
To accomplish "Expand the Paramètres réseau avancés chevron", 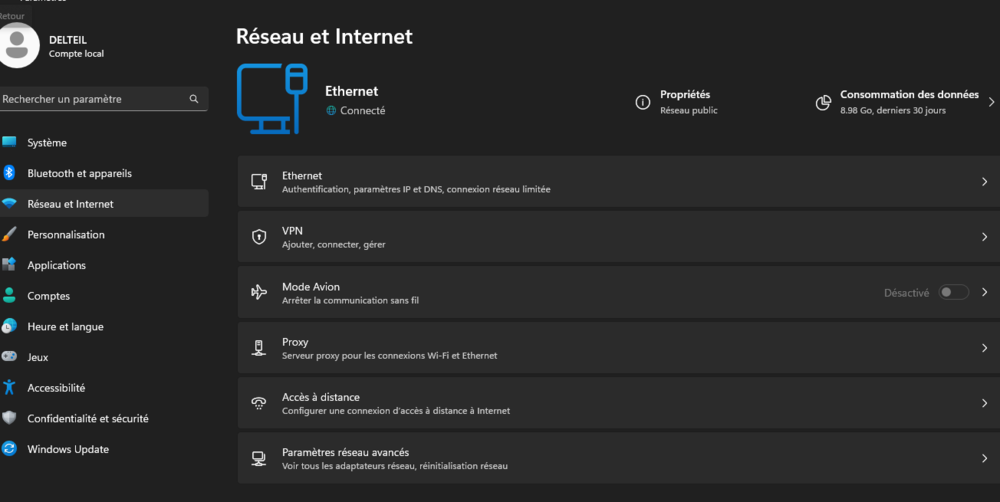I will 984,458.
